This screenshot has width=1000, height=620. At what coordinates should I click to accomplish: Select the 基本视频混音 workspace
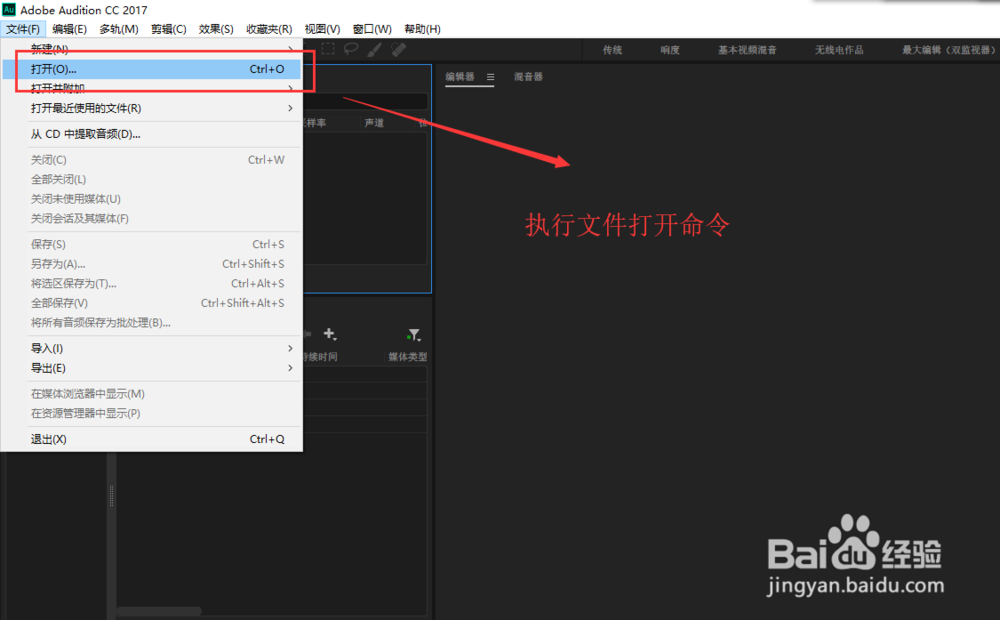point(747,50)
